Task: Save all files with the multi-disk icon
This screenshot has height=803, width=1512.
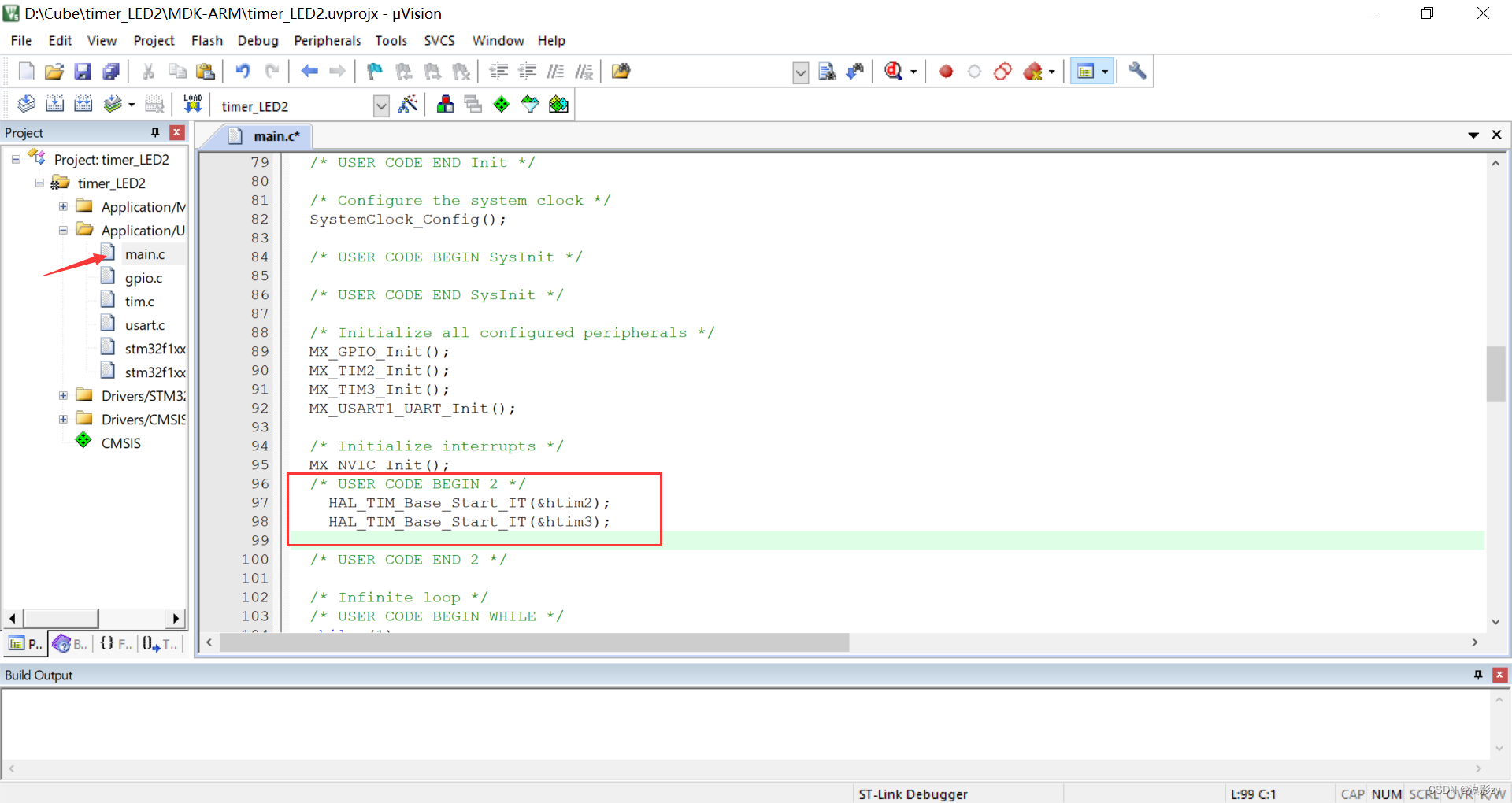Action: pyautogui.click(x=111, y=72)
